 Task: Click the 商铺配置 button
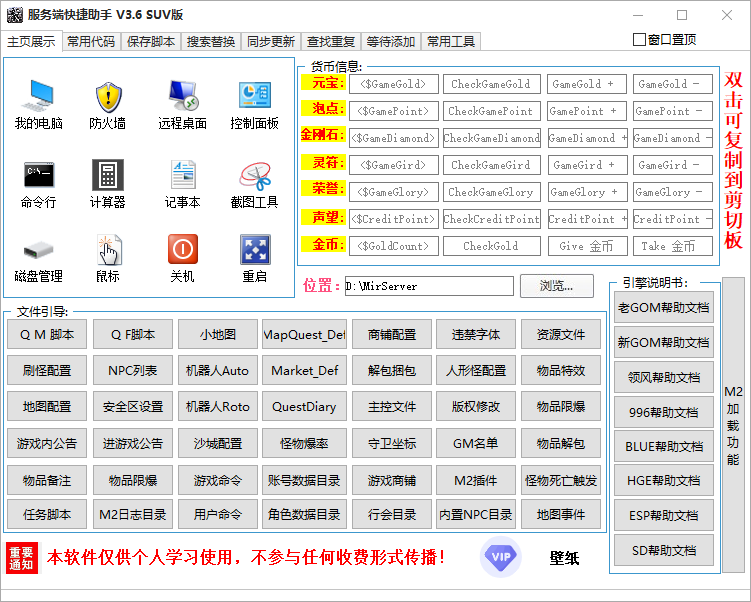pos(392,334)
